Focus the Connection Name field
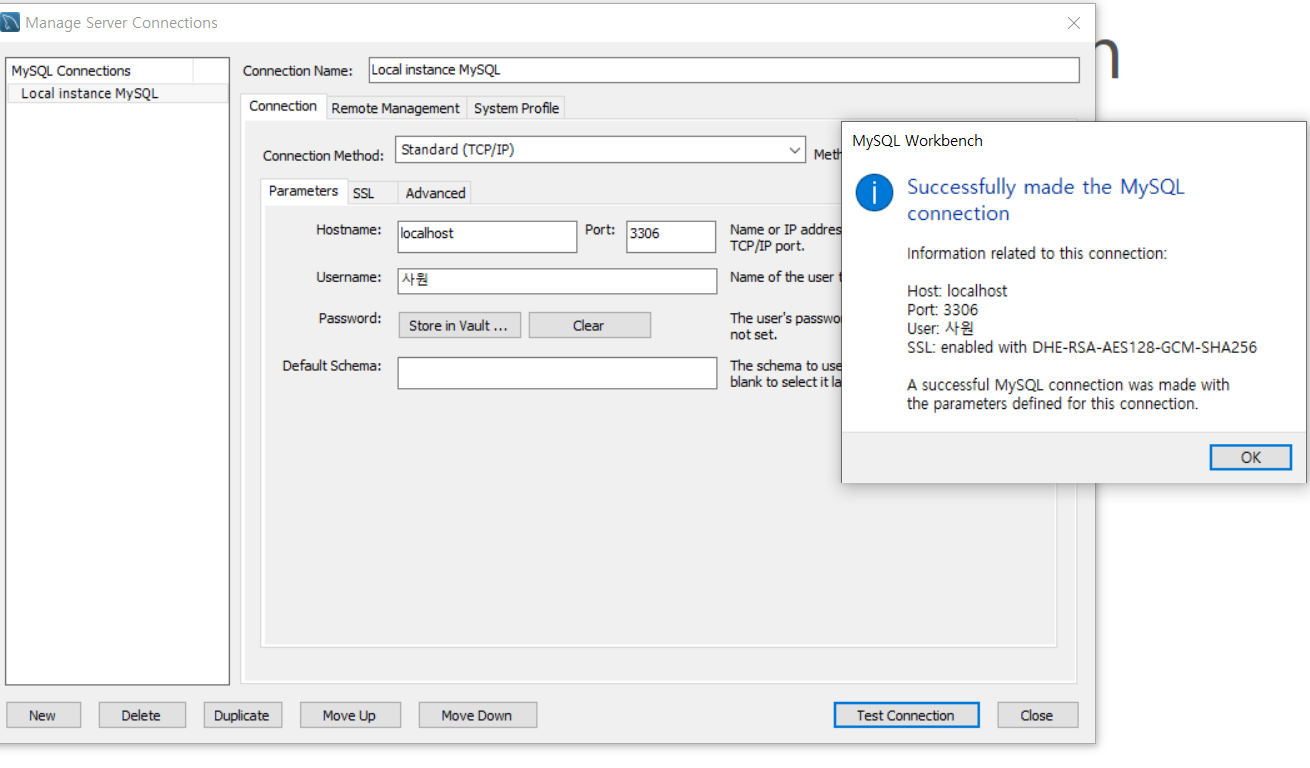 [724, 70]
